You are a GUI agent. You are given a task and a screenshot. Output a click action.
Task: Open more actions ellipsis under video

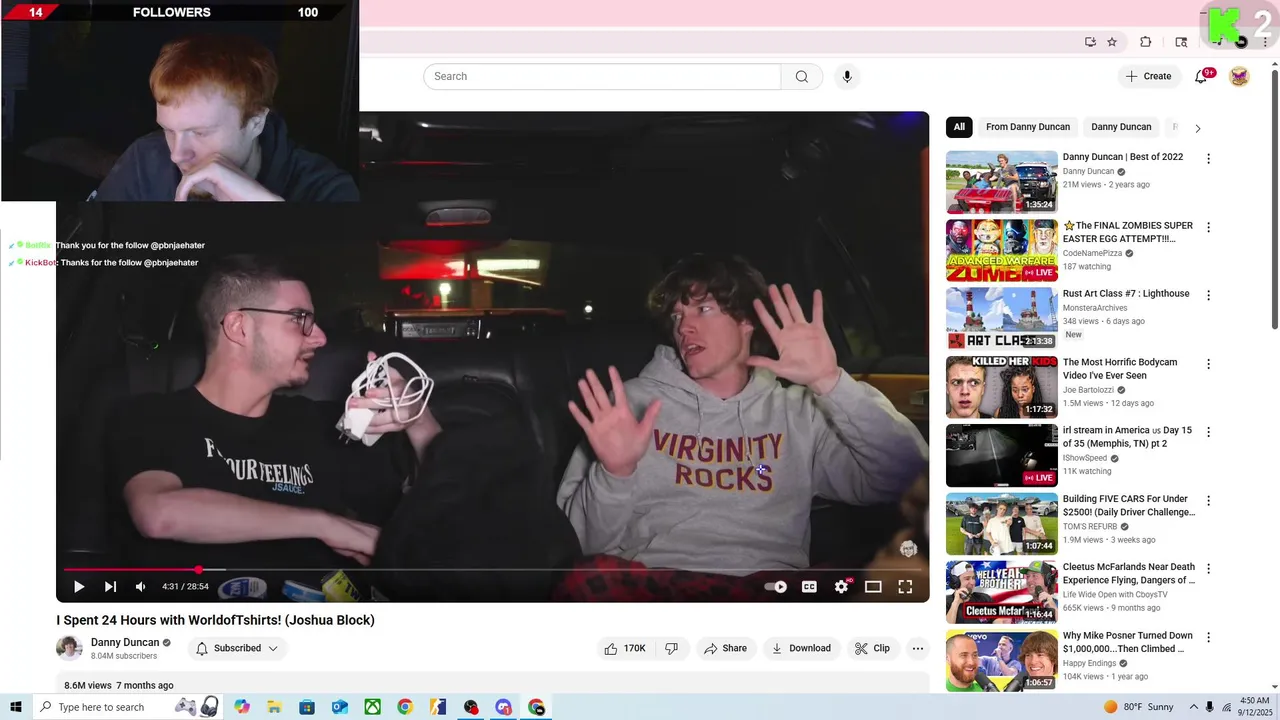click(x=918, y=648)
